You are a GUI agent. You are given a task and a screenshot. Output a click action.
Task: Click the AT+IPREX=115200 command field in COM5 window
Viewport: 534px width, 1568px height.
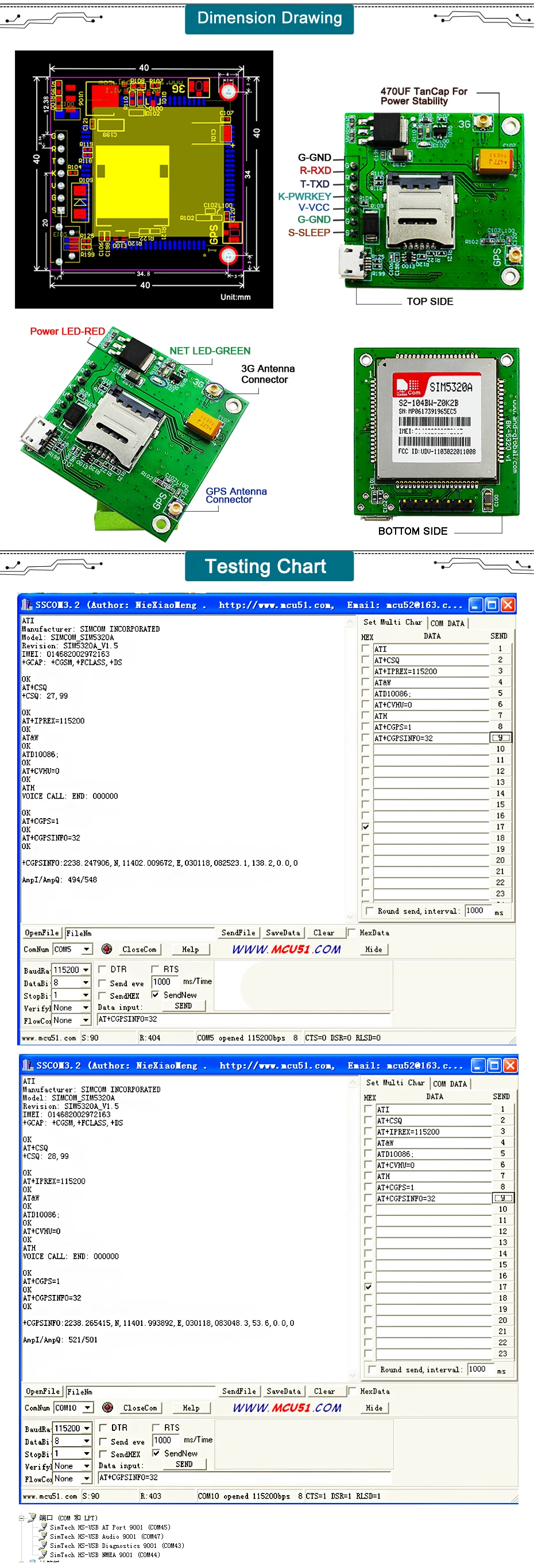(x=432, y=671)
